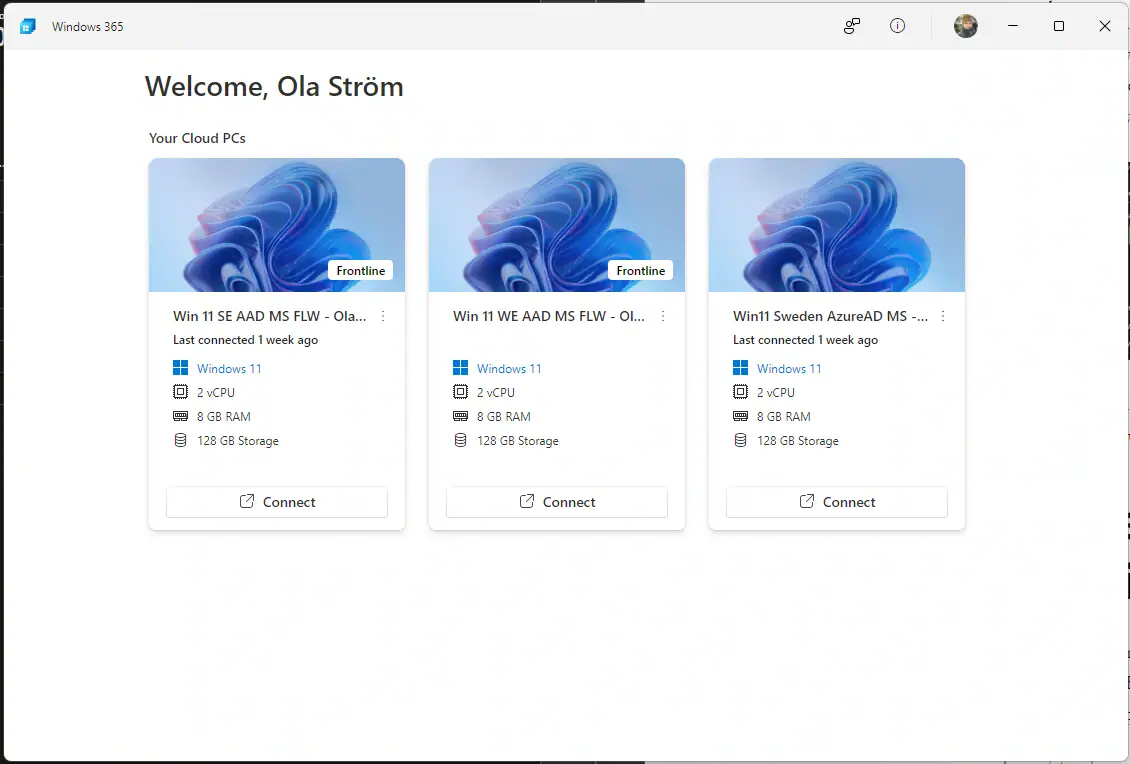This screenshot has width=1130, height=764.
Task: Open the user profile avatar
Action: coord(965,27)
